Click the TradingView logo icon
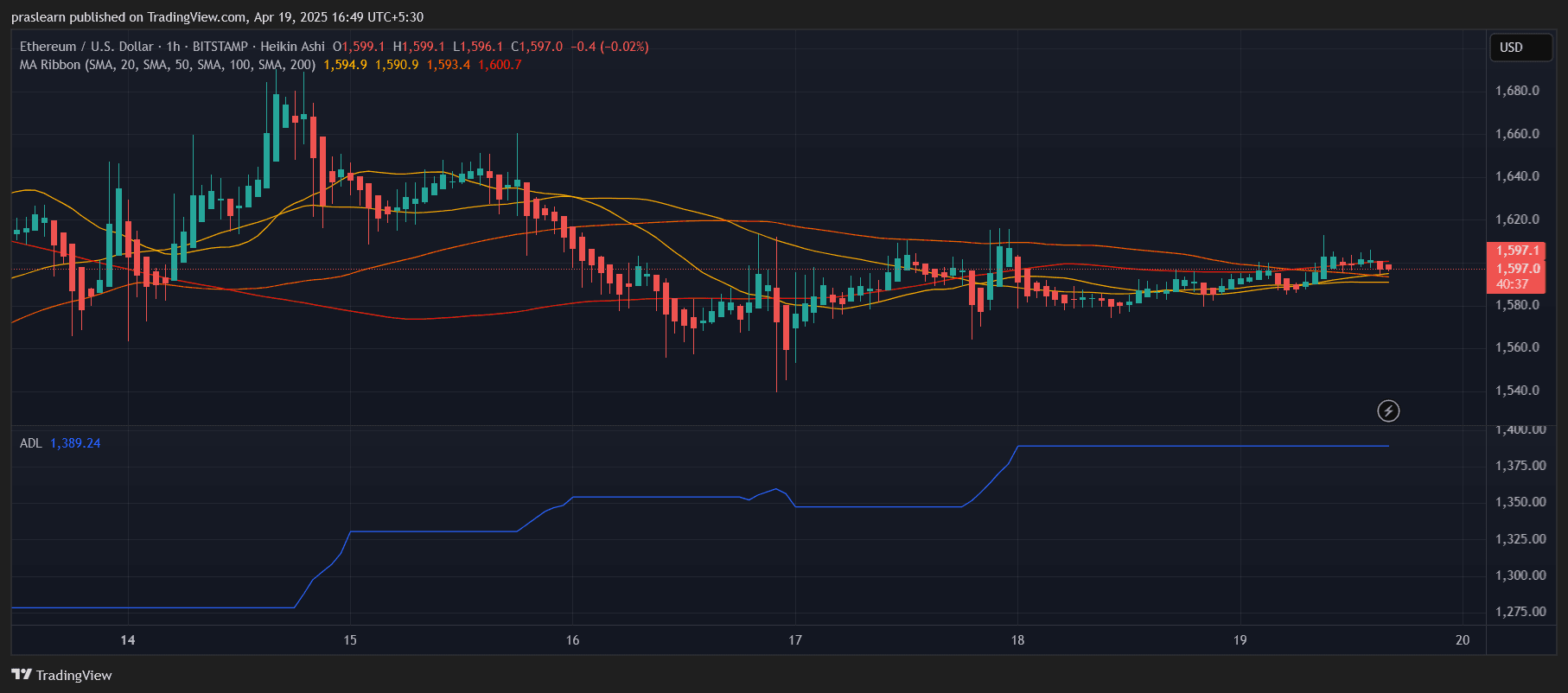The width and height of the screenshot is (1568, 693). pos(21,675)
